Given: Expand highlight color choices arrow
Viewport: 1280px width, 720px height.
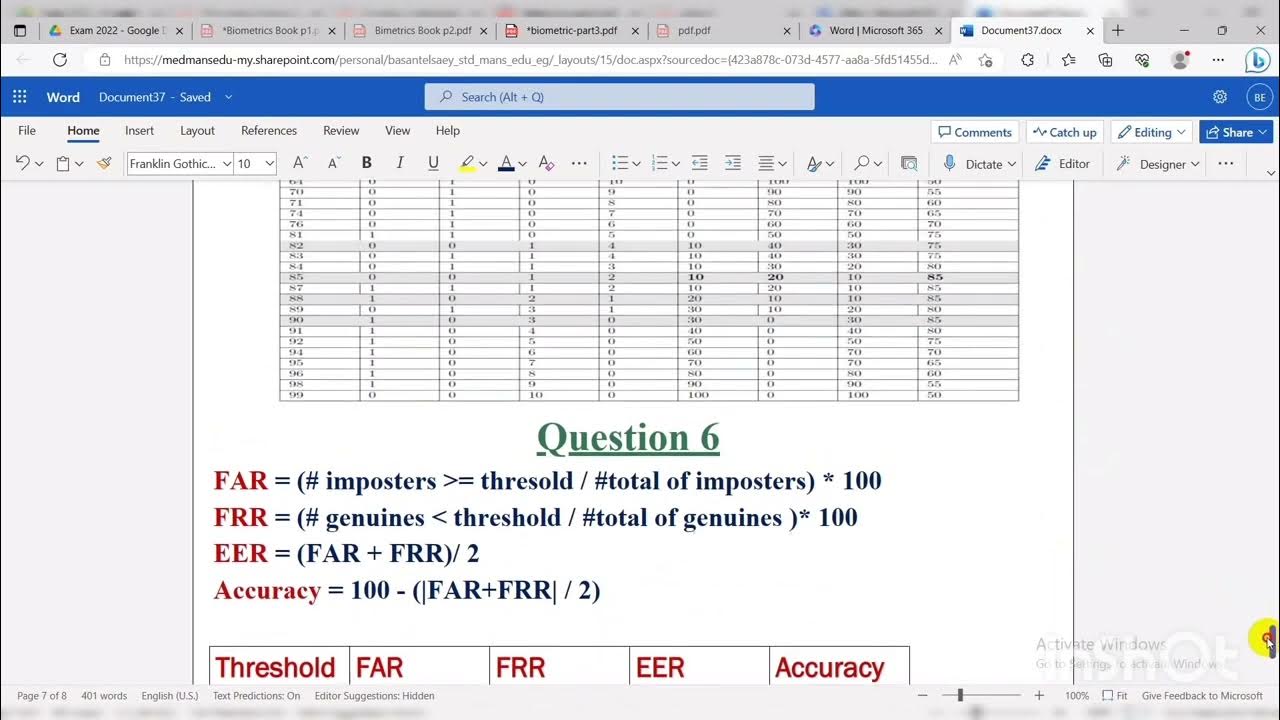Looking at the screenshot, I should point(483,164).
